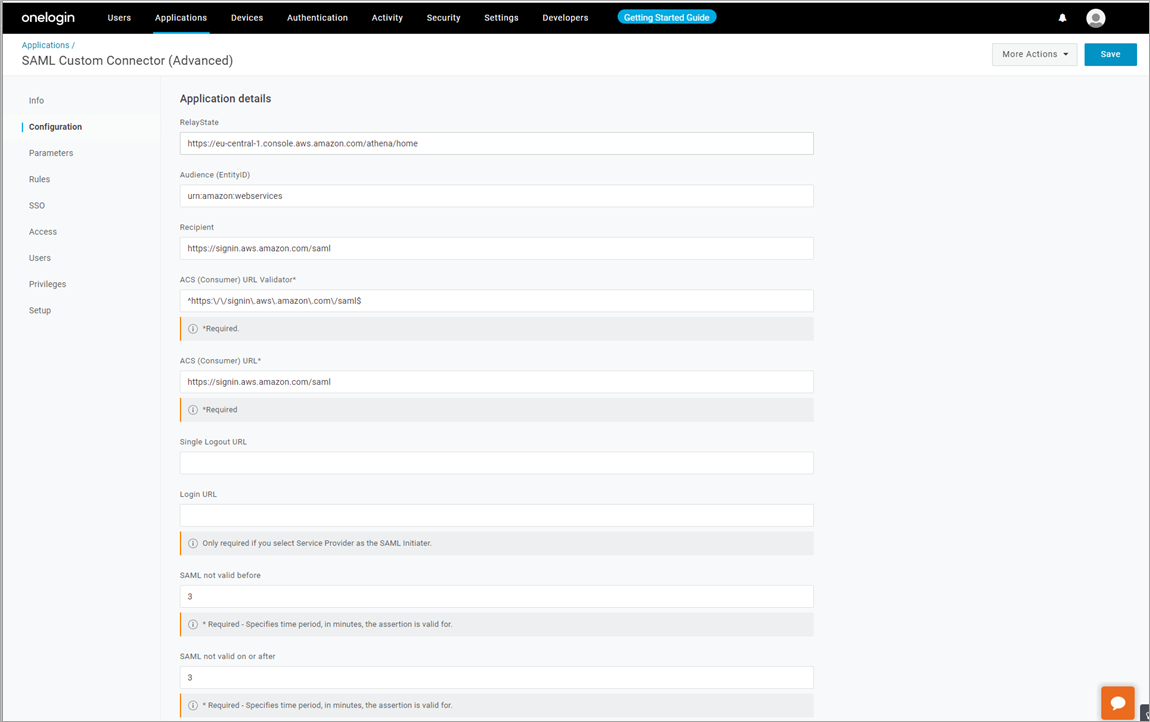Open the Users menu in top navigation
This screenshot has width=1150, height=722.
119,18
